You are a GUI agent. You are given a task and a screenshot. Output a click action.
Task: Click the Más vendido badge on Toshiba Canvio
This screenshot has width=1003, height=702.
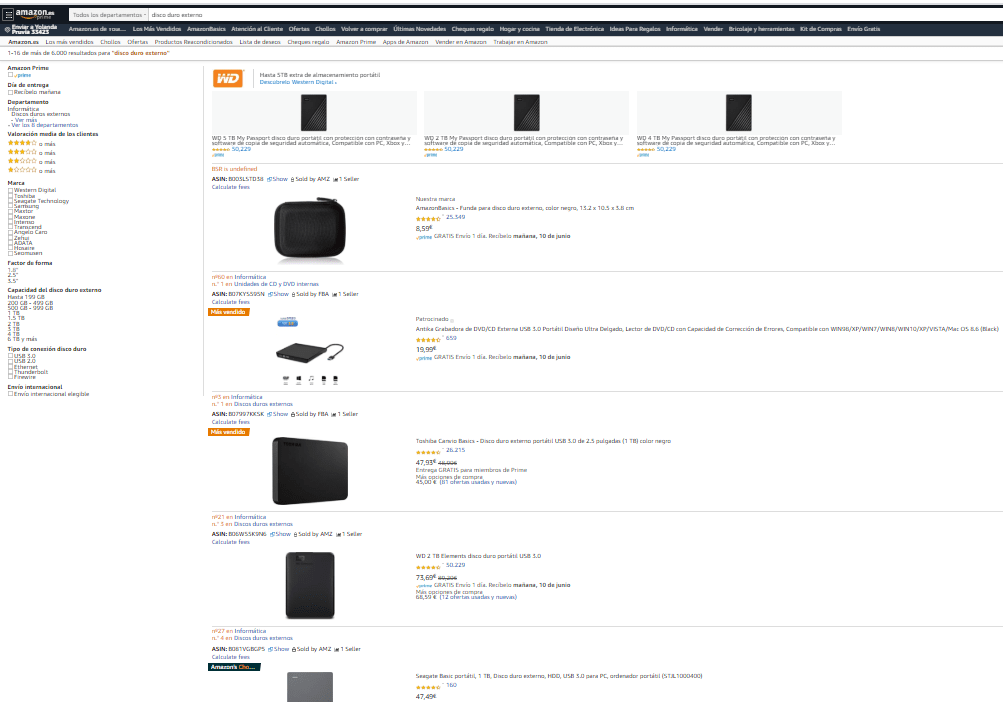[x=228, y=432]
